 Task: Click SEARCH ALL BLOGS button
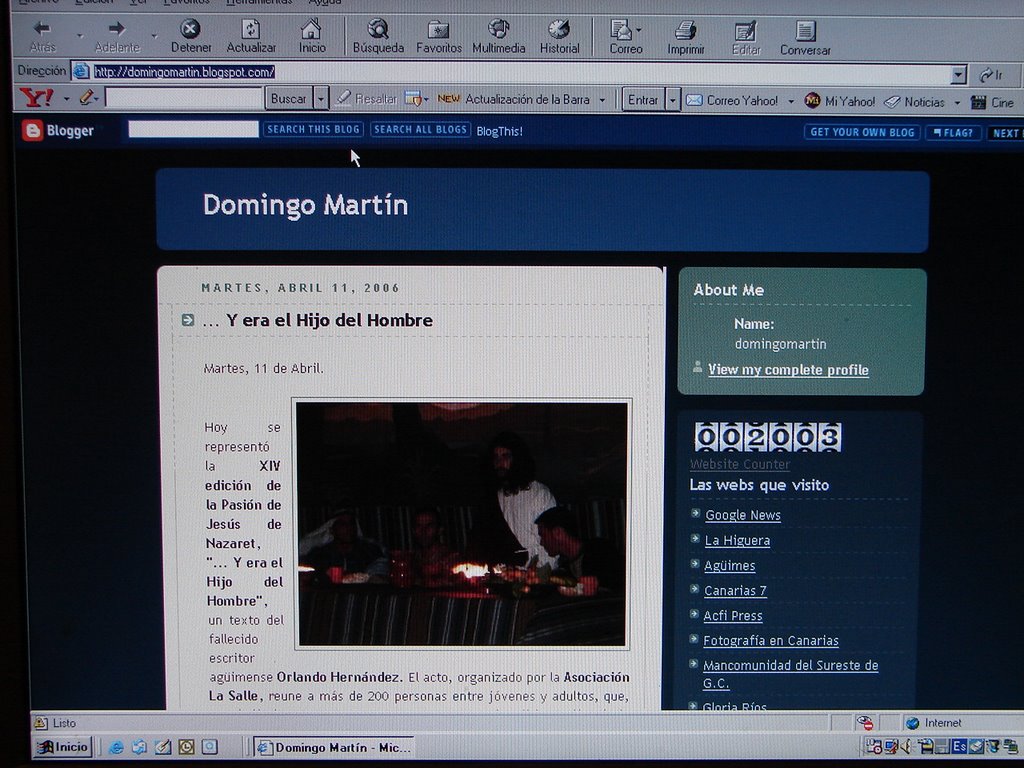[421, 129]
